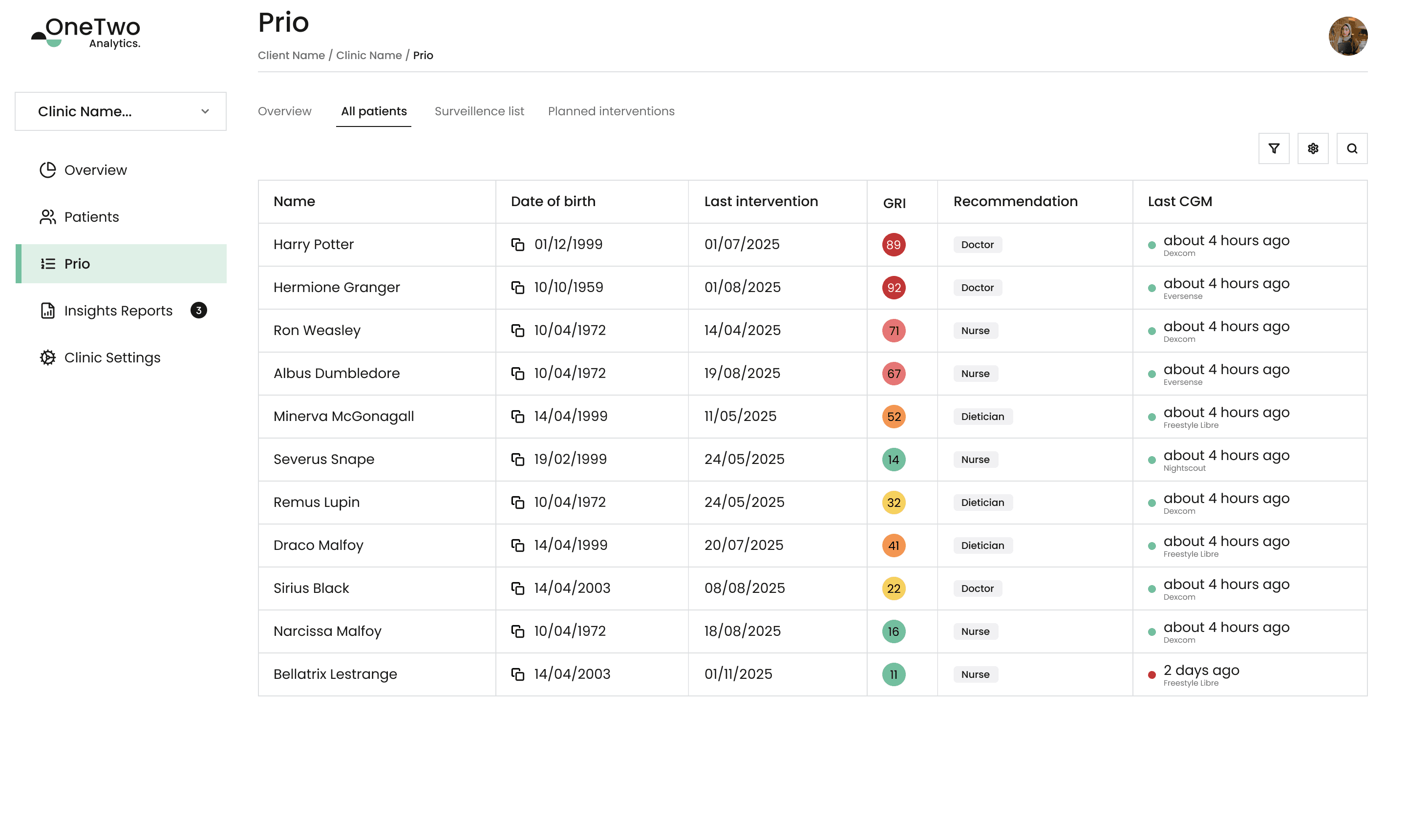Click the Patients people sidebar icon
This screenshot has height=840, width=1407.
(47, 217)
